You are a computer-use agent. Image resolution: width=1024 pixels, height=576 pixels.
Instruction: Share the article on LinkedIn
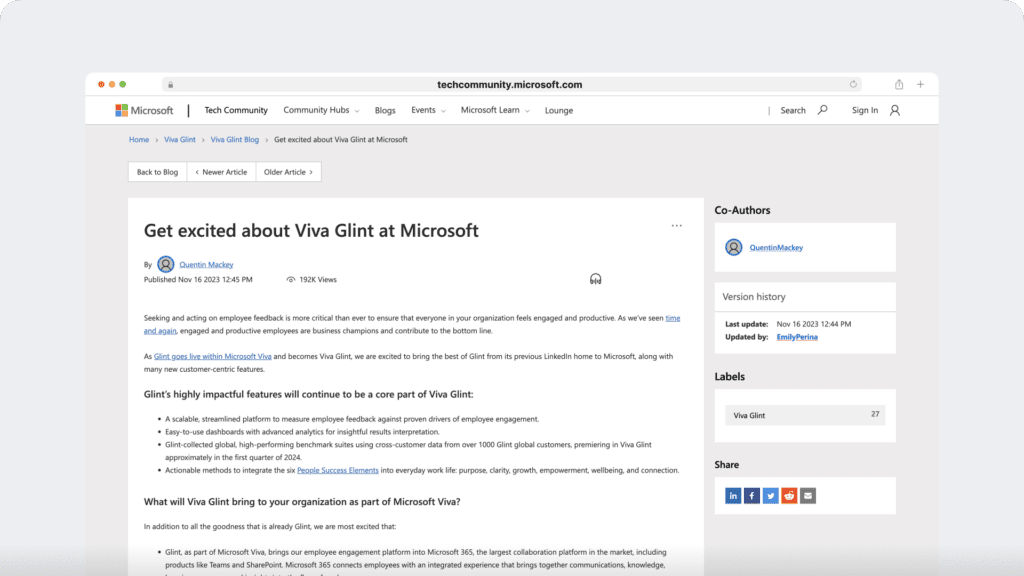click(733, 495)
